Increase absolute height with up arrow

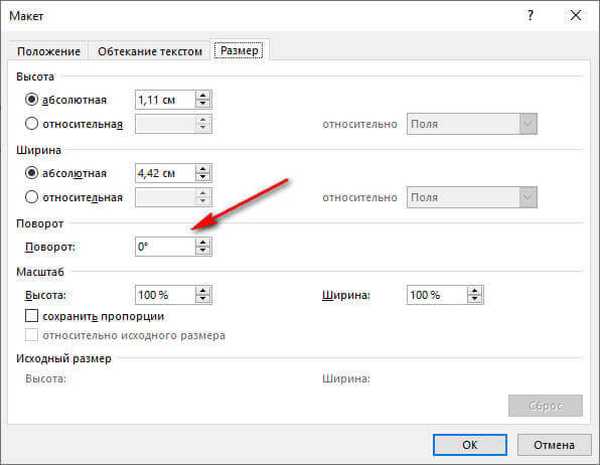pyautogui.click(x=203, y=95)
